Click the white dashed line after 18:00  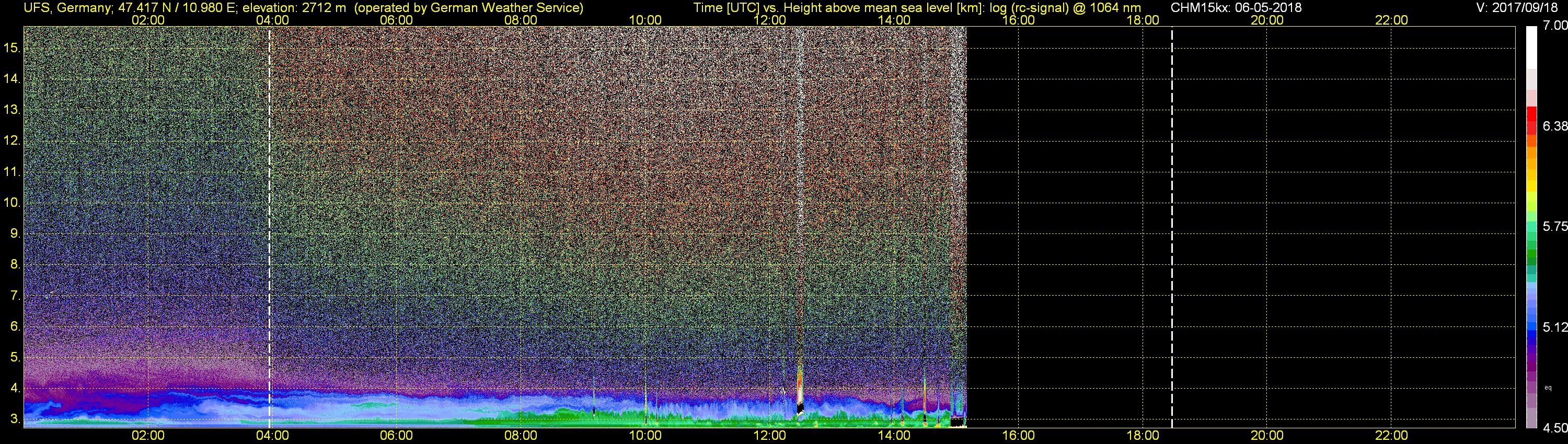click(1172, 227)
